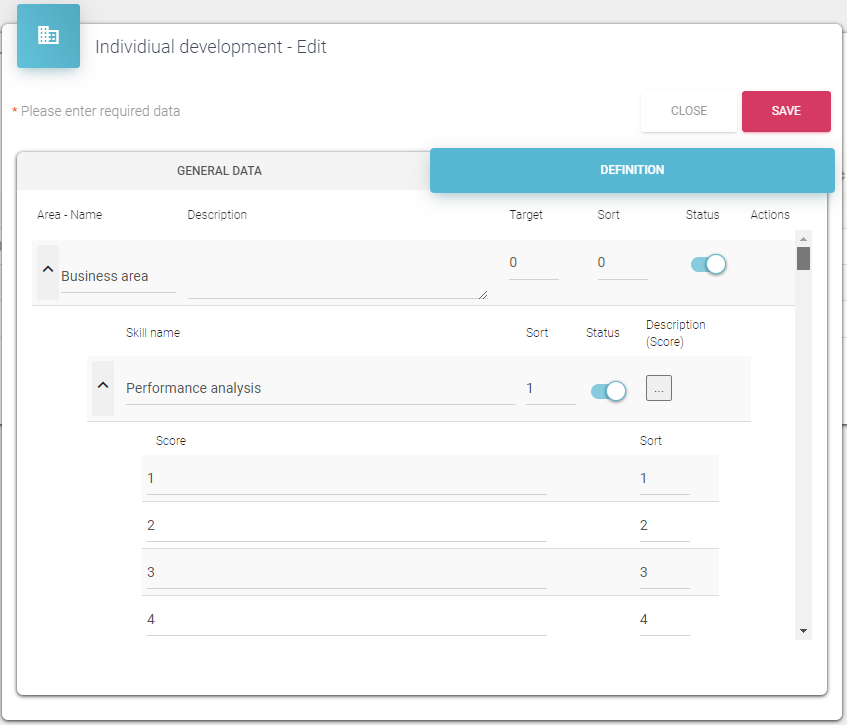Click the Performance analysis skill name field

[x=319, y=388]
